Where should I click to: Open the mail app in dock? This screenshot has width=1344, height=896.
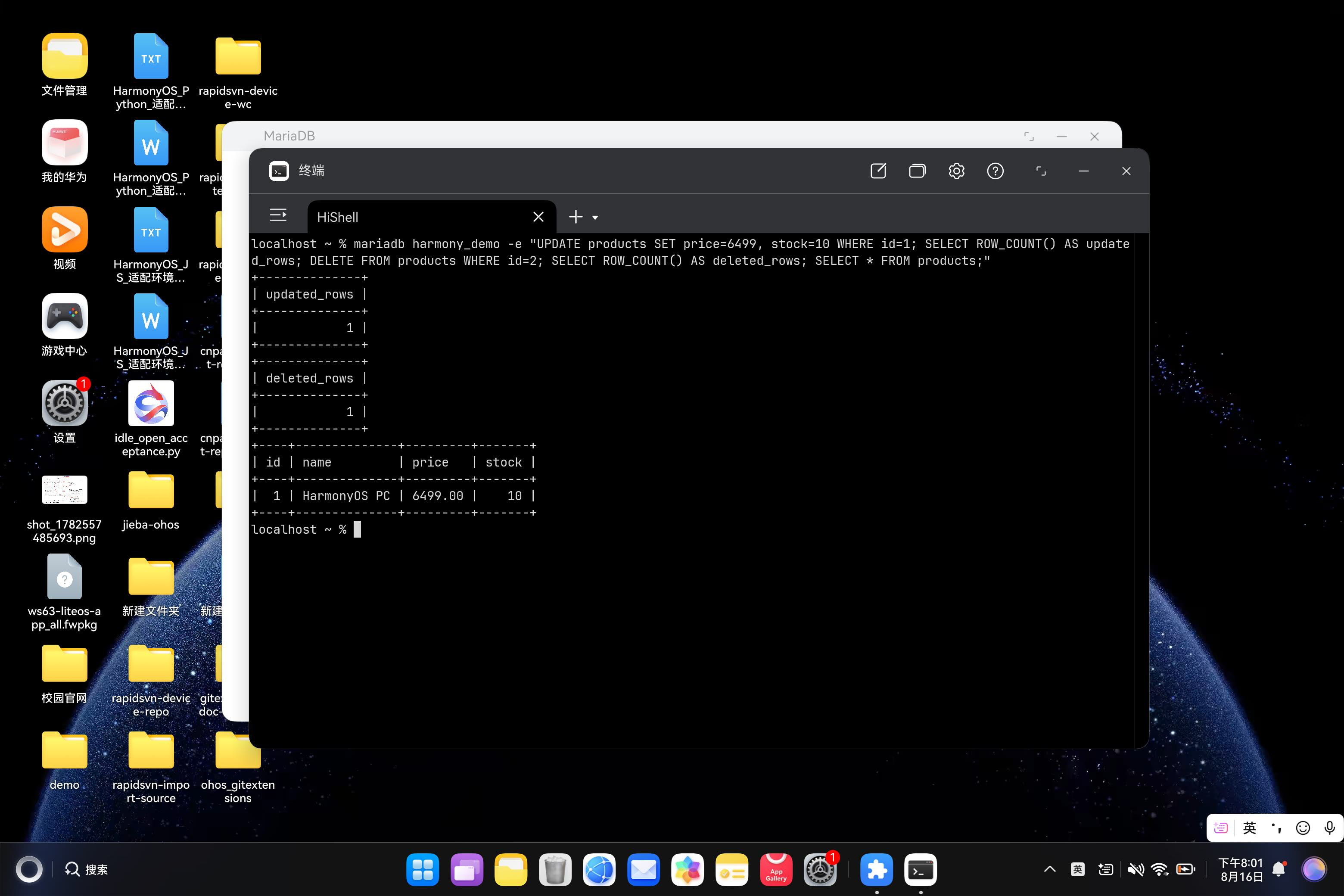coord(643,870)
